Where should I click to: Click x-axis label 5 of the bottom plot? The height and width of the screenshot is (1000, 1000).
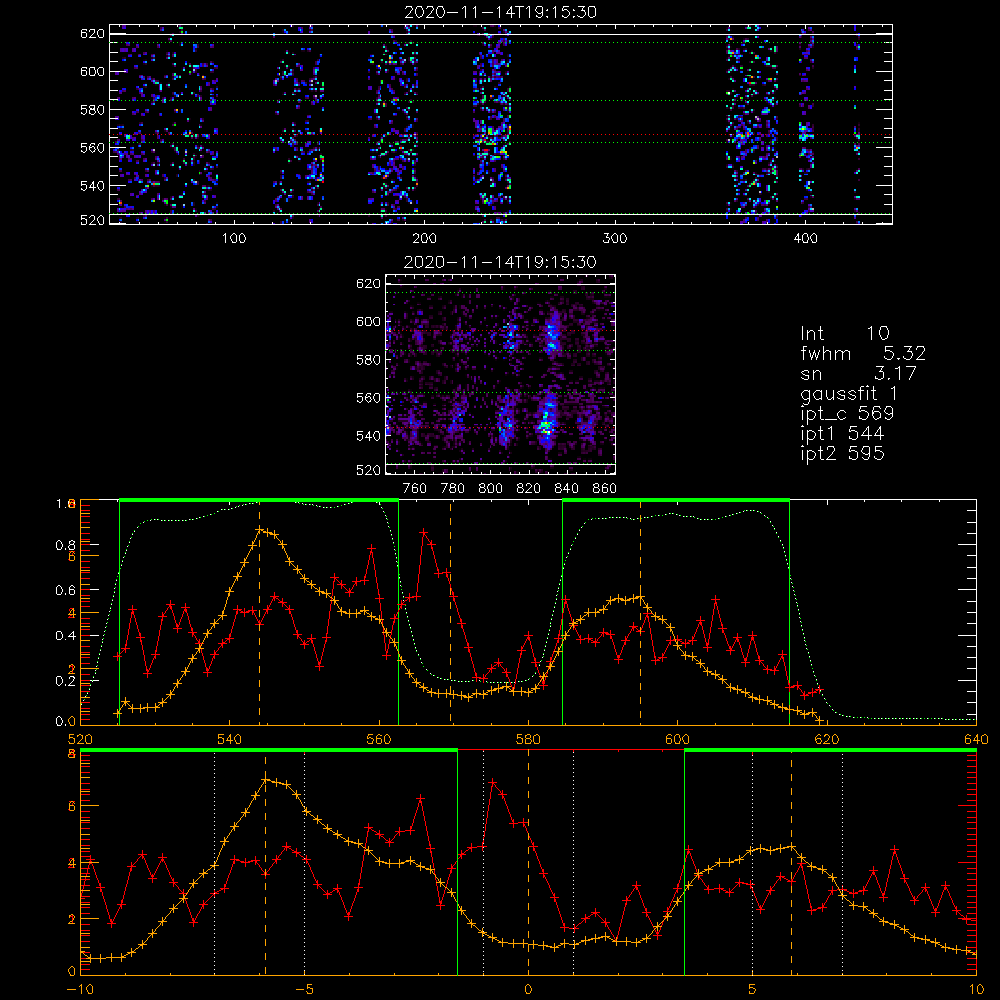point(752,990)
